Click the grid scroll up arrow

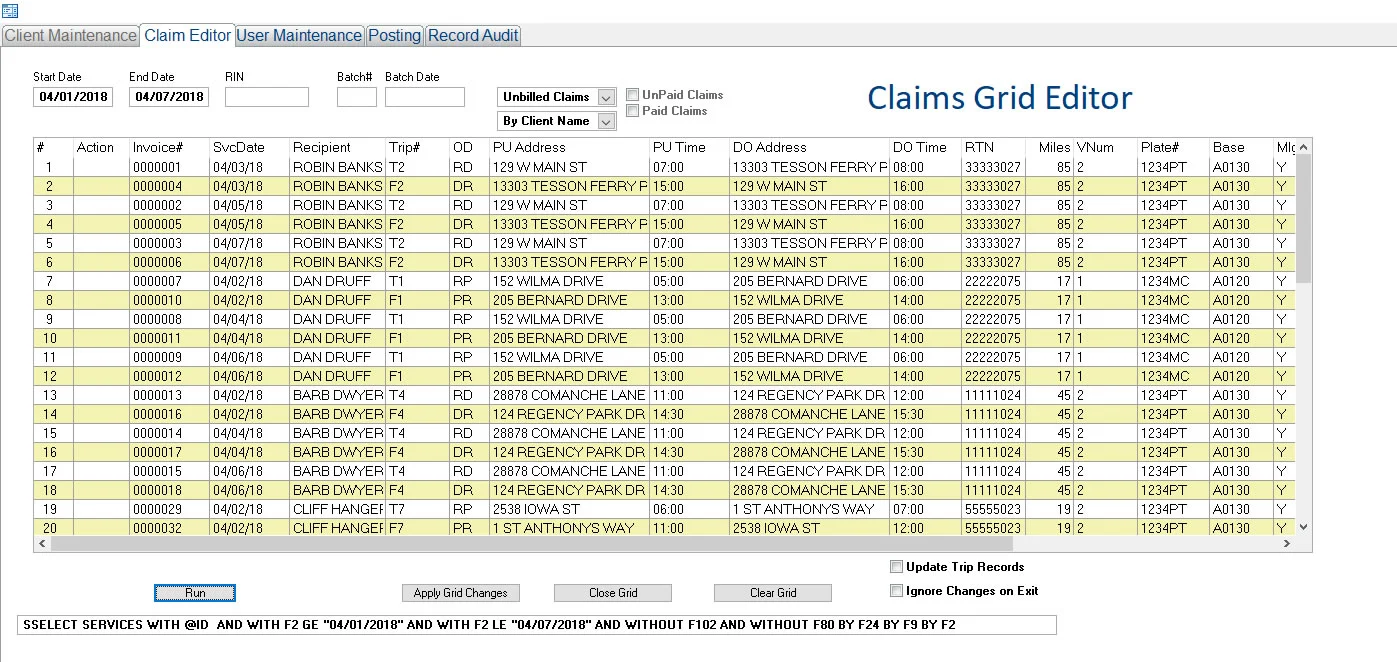(1303, 147)
